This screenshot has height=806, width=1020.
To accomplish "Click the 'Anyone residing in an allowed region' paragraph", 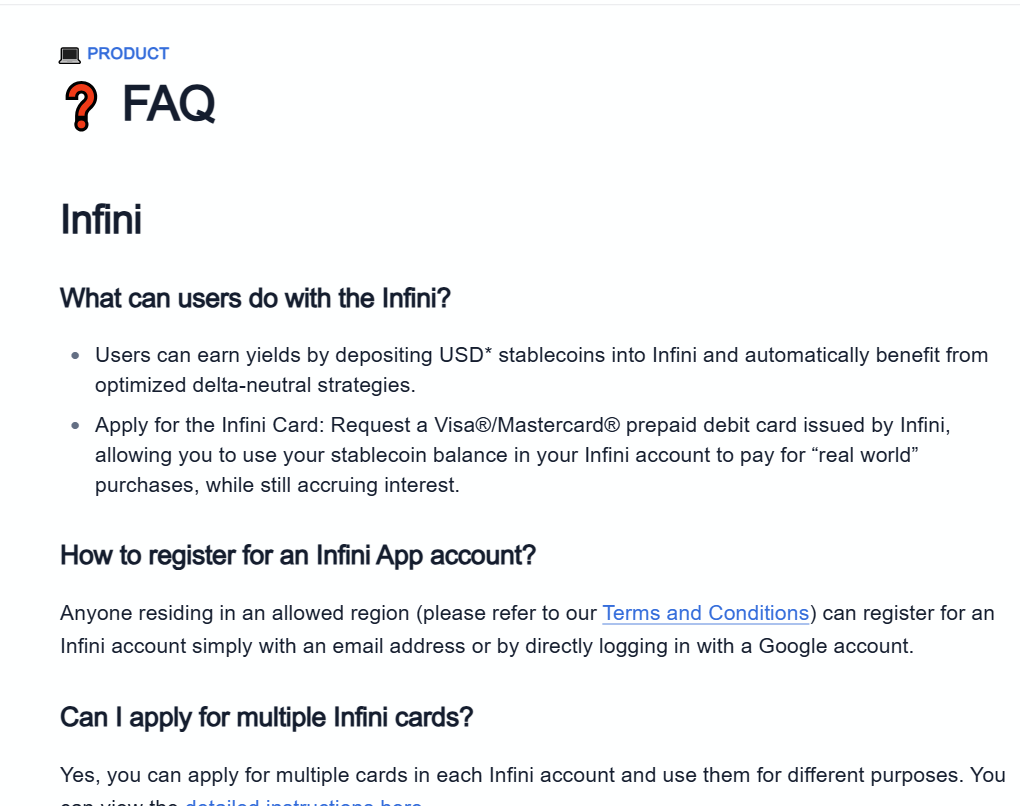I will (x=527, y=630).
